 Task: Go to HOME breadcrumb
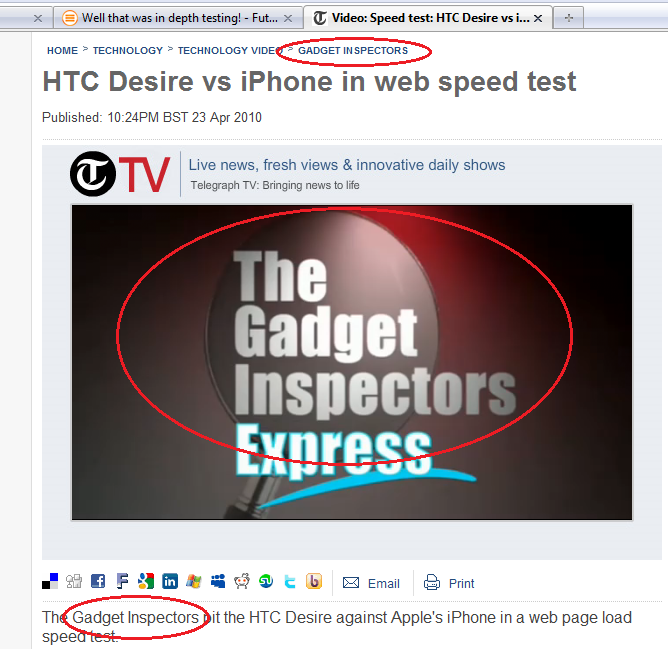click(x=62, y=51)
